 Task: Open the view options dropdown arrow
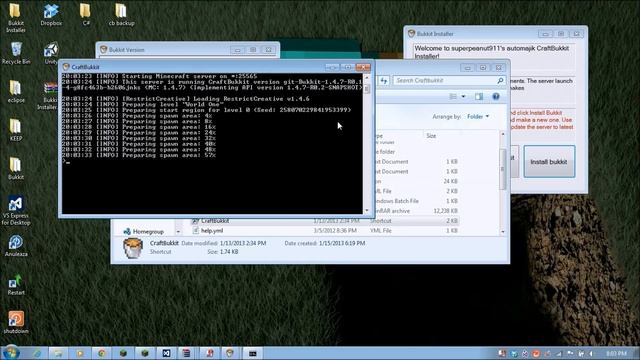pos(463,97)
